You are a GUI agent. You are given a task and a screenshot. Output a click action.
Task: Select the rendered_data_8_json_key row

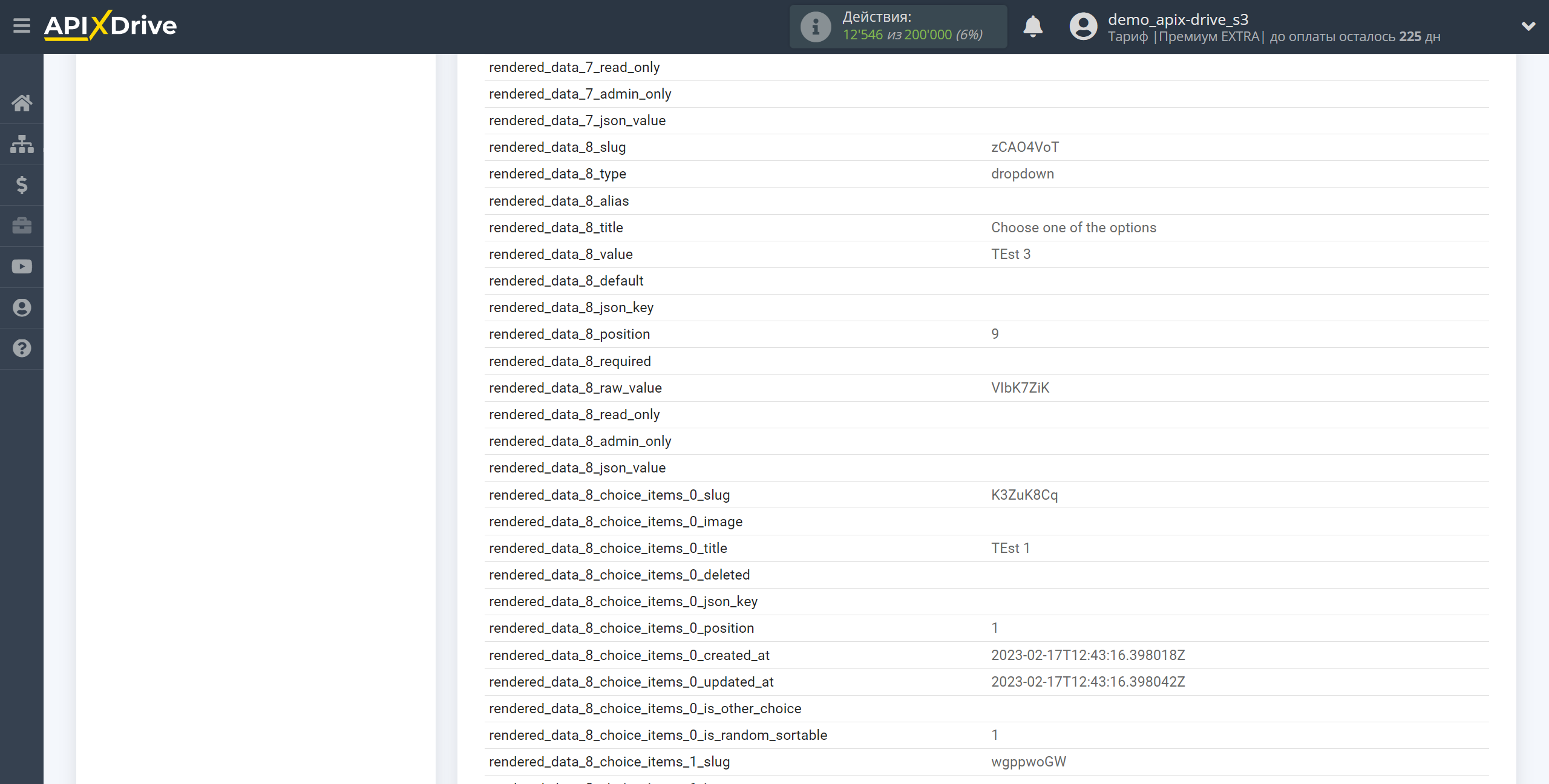[x=986, y=307]
